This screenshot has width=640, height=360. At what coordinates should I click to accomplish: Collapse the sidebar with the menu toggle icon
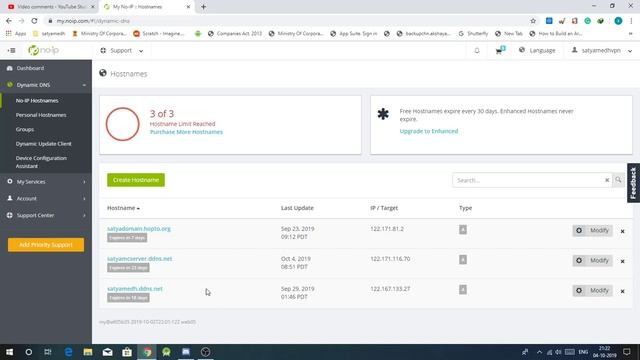11,51
